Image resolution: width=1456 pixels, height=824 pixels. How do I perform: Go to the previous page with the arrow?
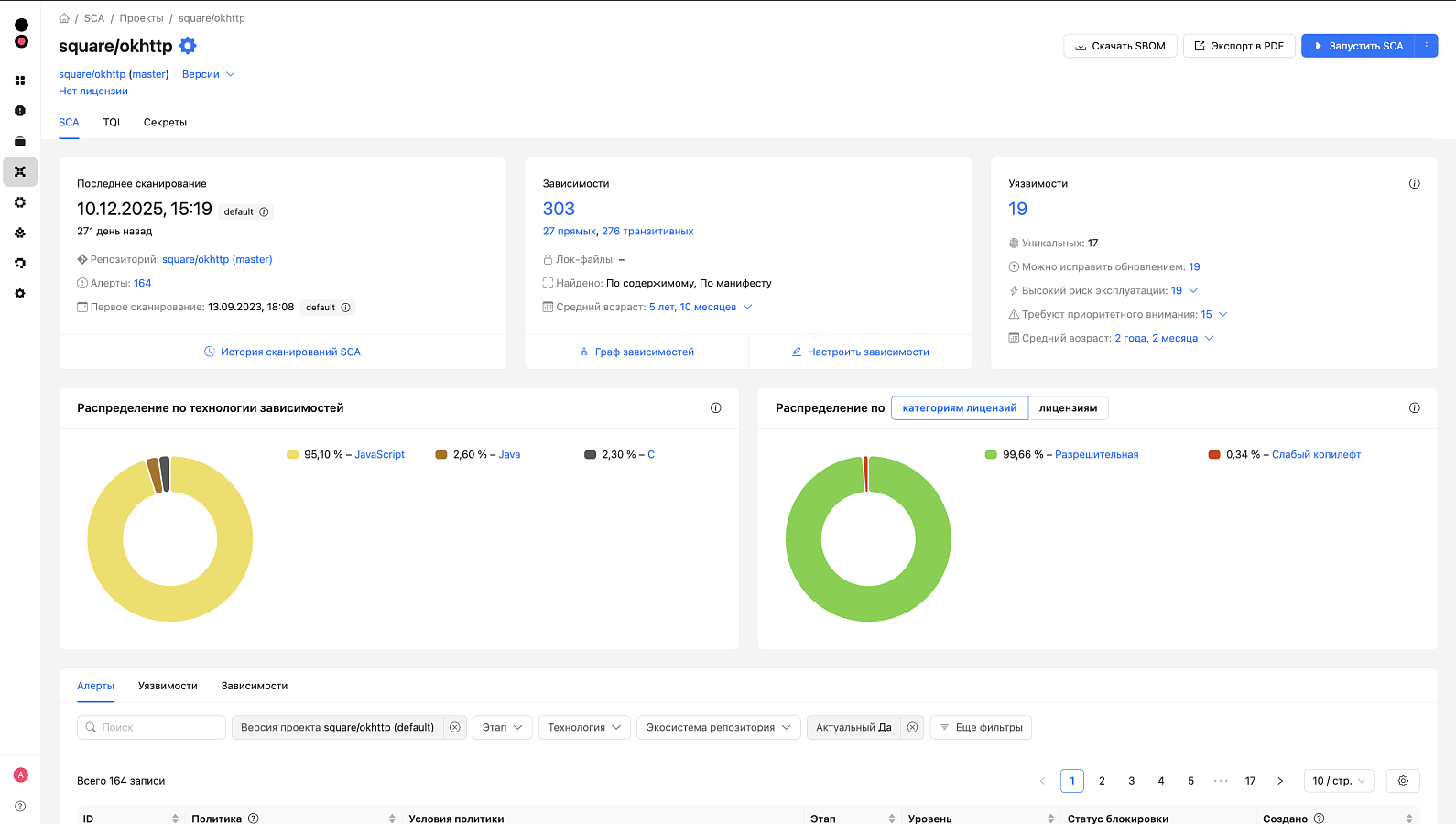click(1042, 781)
